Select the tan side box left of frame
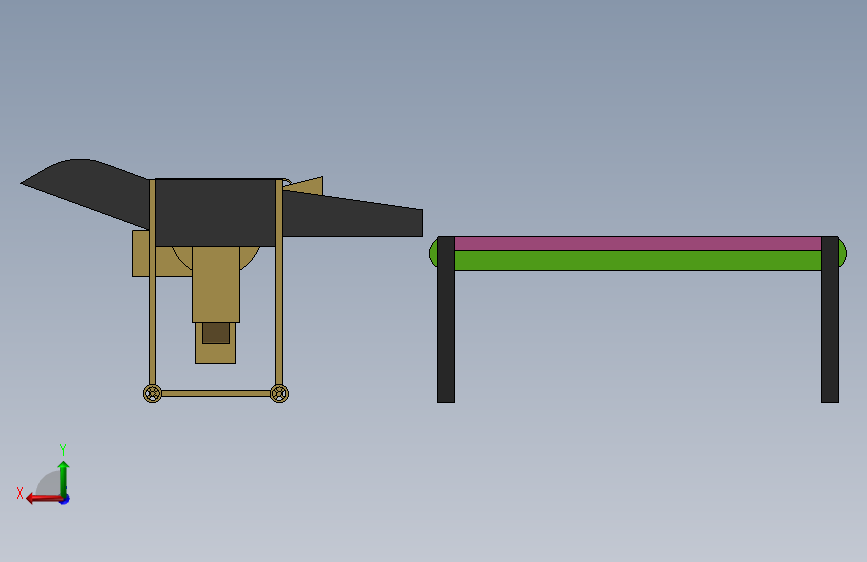The width and height of the screenshot is (867, 562). click(x=140, y=253)
